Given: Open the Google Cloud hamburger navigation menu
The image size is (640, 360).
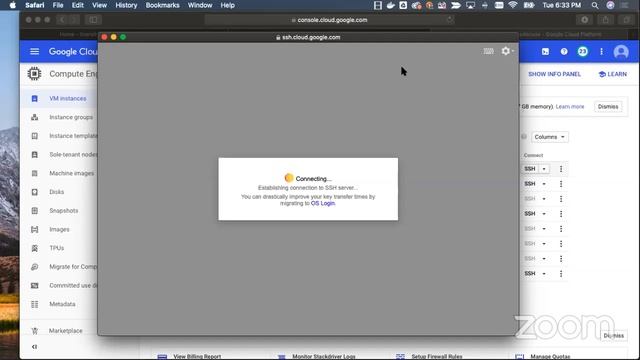Looking at the screenshot, I should pyautogui.click(x=35, y=51).
